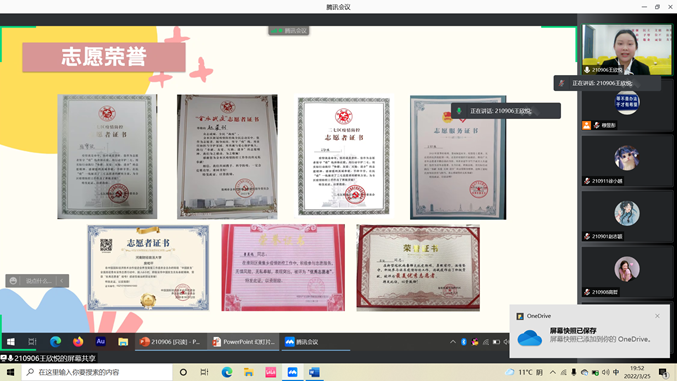Toggle the Chinese IME language indicator
The width and height of the screenshot is (677, 381).
pyautogui.click(x=616, y=372)
